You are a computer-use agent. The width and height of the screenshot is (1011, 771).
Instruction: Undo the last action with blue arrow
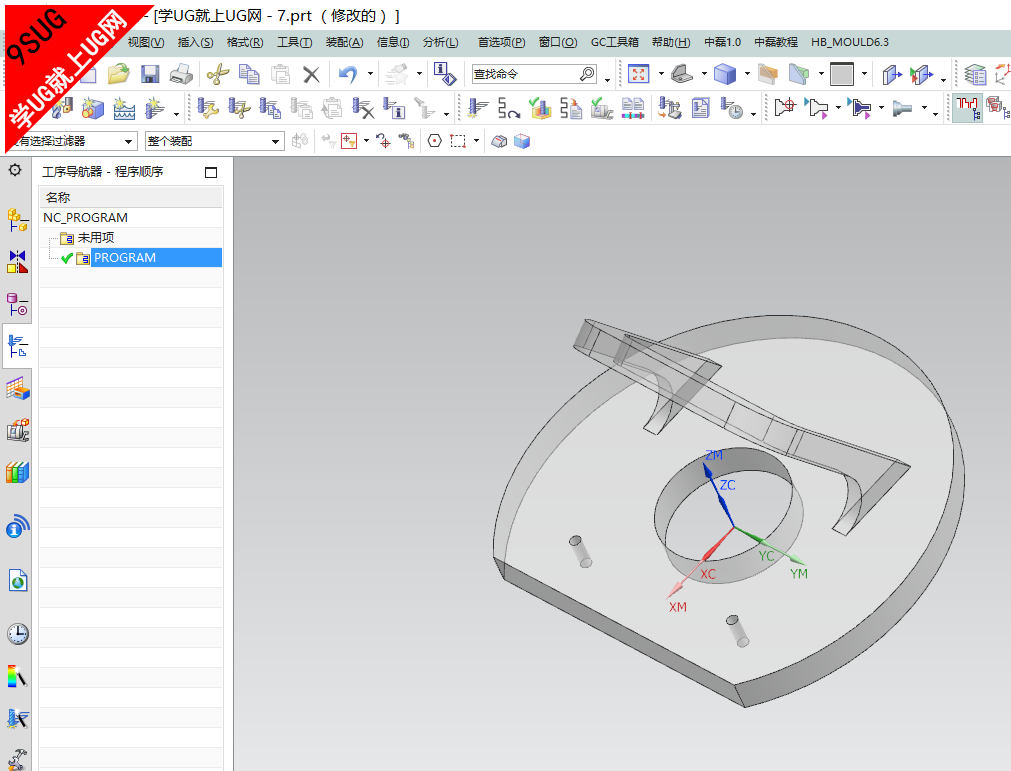tap(348, 74)
